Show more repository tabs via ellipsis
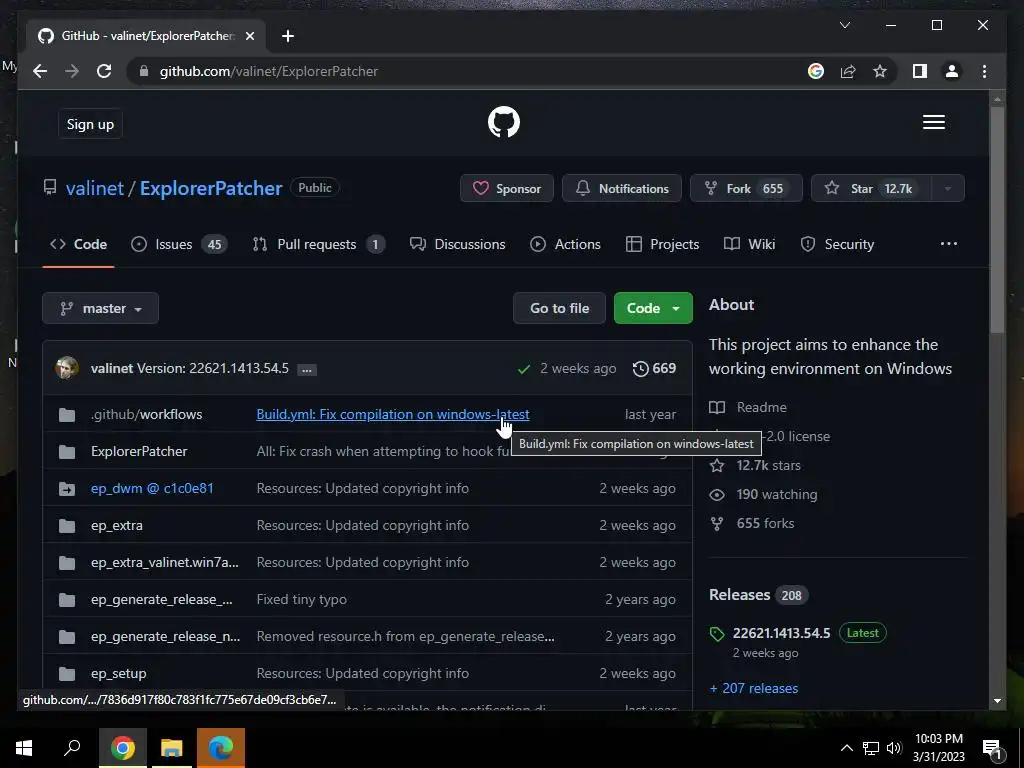Image resolution: width=1024 pixels, height=768 pixels. [x=949, y=244]
